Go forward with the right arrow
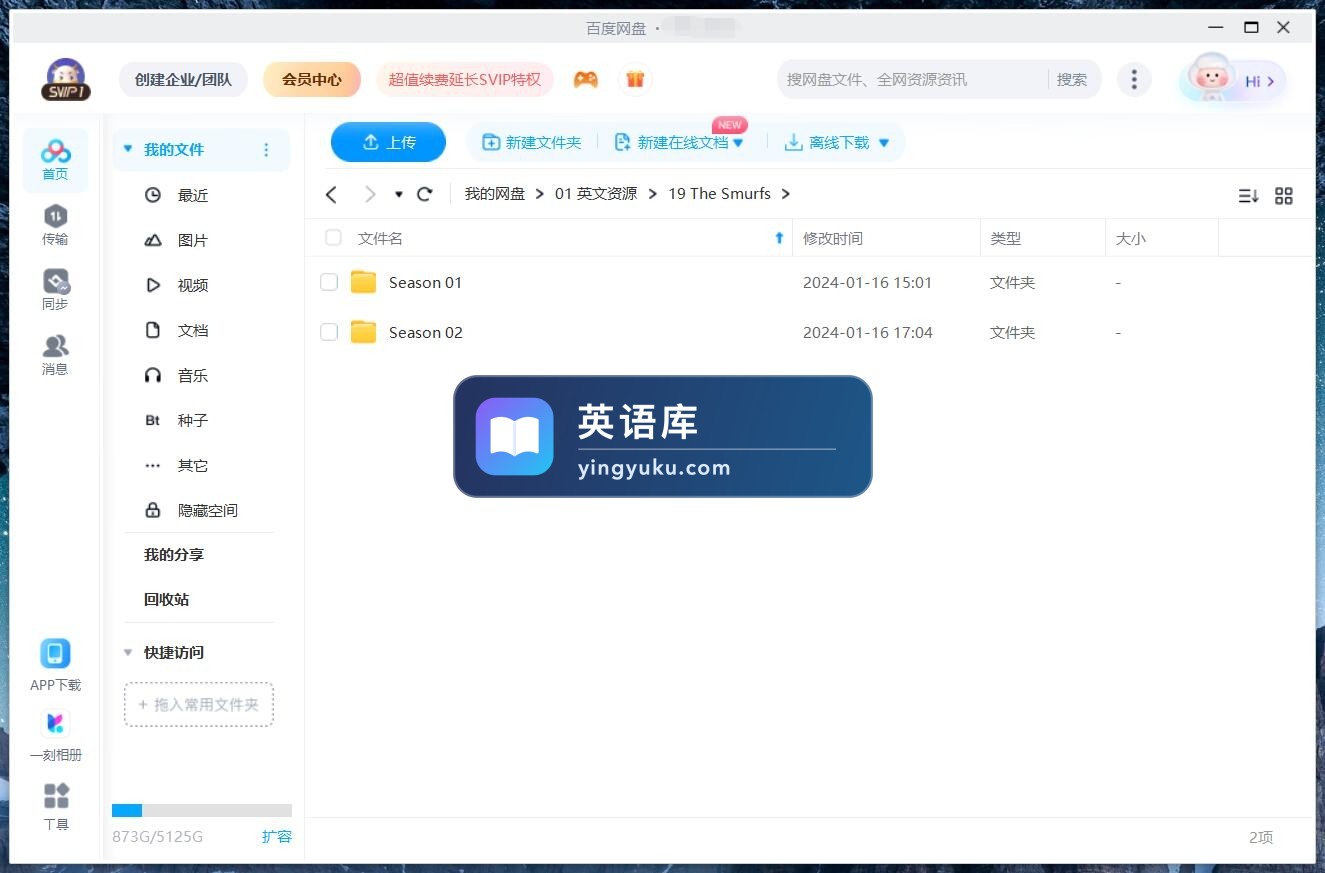1325x873 pixels. (x=370, y=194)
